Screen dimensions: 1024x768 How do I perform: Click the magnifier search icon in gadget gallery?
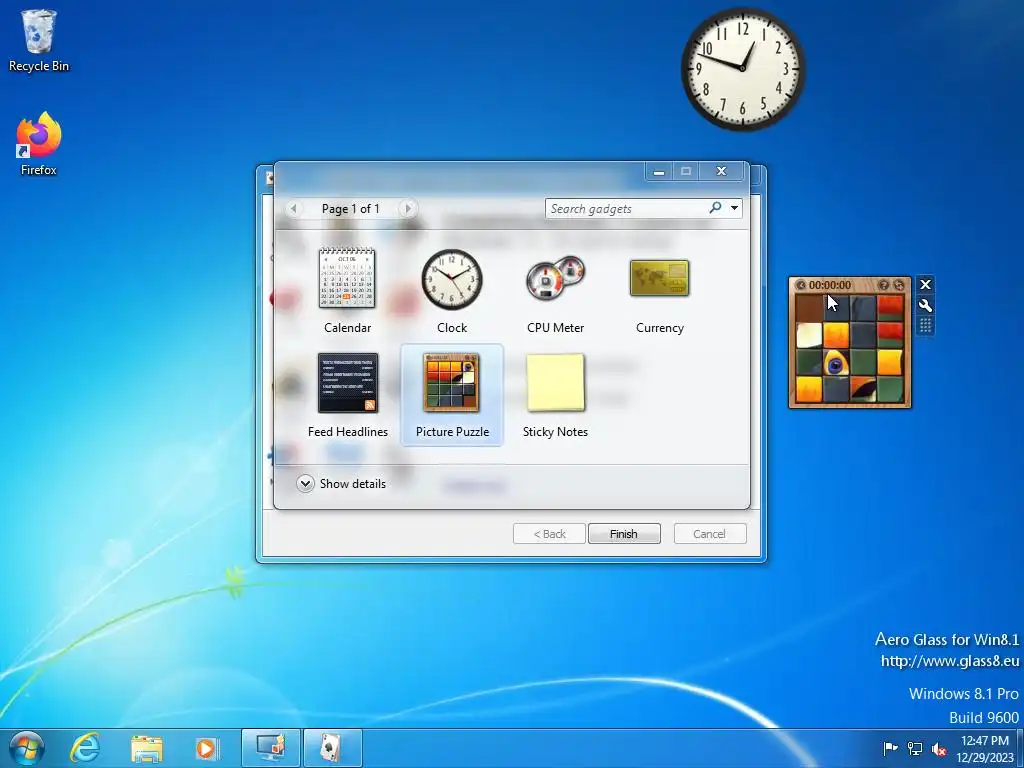(x=715, y=208)
